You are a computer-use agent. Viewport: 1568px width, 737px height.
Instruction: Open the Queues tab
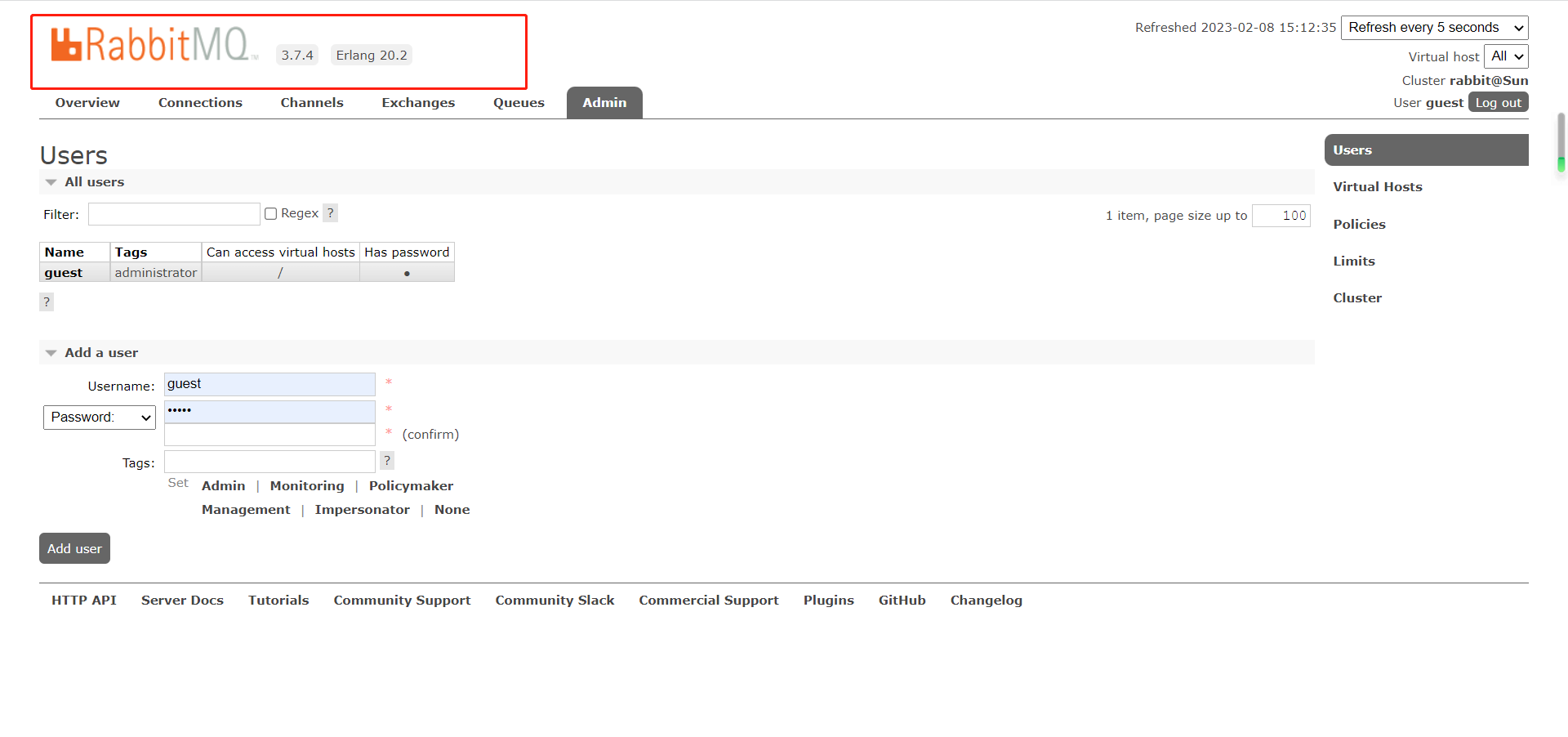click(x=519, y=103)
